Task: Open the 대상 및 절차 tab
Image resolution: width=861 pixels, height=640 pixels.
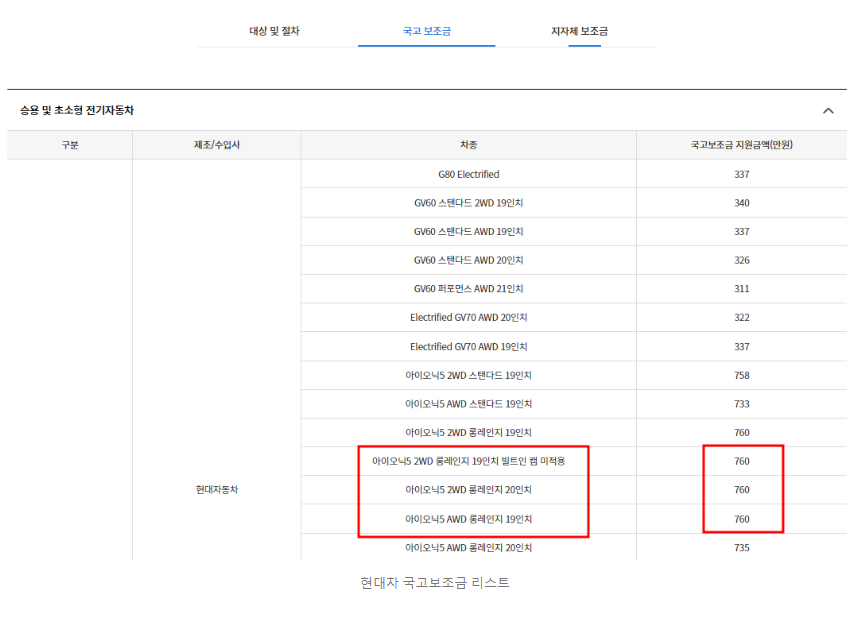Action: pyautogui.click(x=275, y=31)
